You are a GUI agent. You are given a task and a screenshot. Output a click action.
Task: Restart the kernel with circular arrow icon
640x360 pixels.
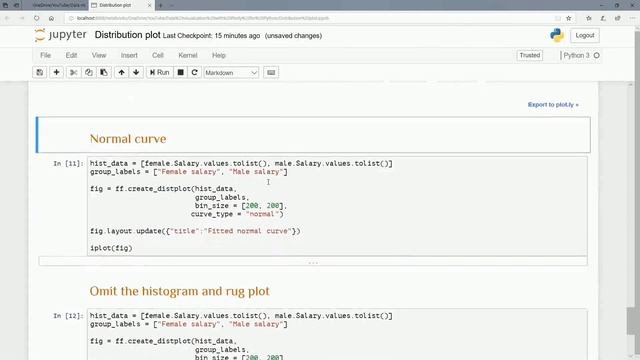pyautogui.click(x=194, y=73)
